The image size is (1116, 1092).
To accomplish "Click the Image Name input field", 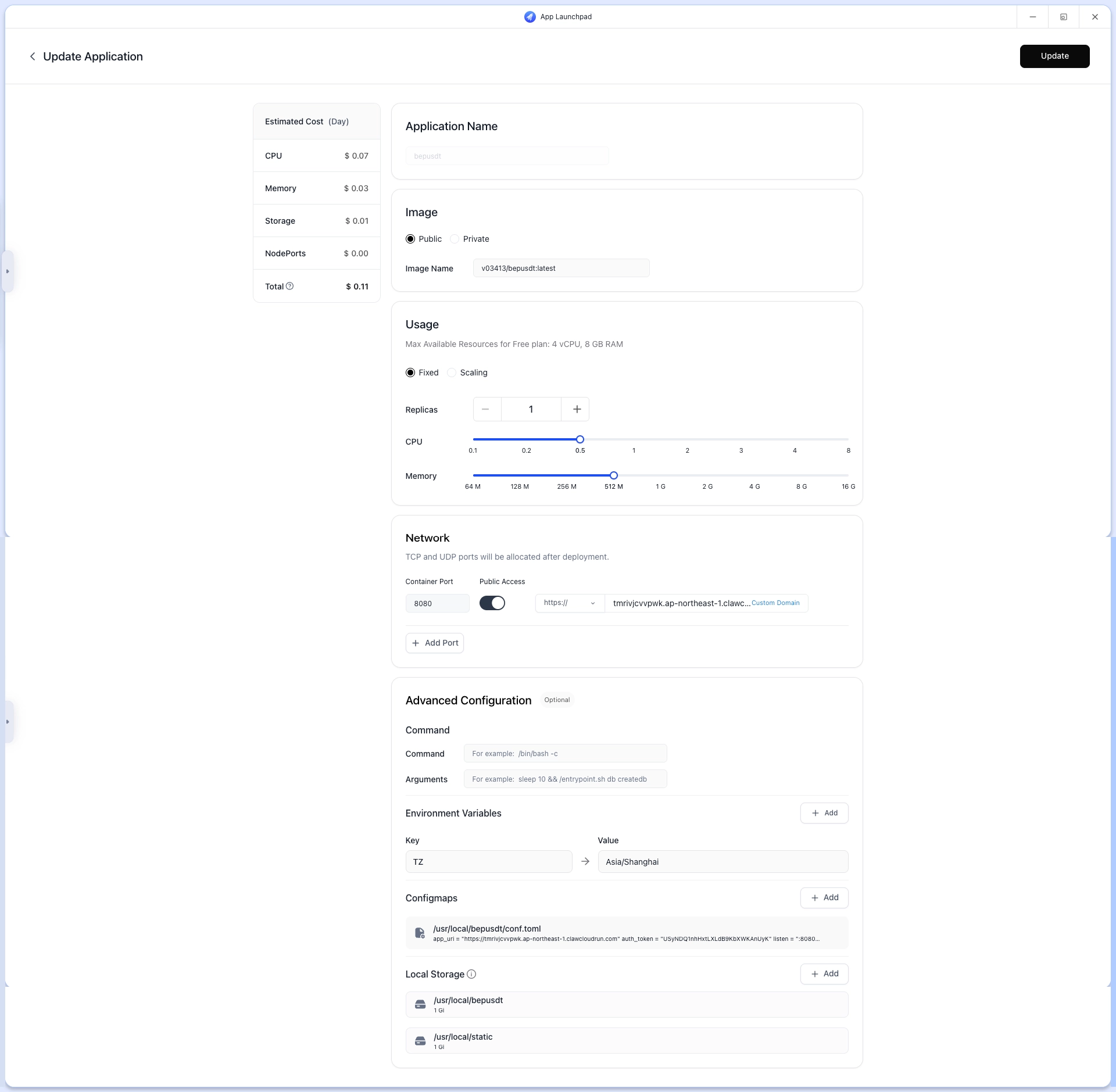I will coord(561,268).
